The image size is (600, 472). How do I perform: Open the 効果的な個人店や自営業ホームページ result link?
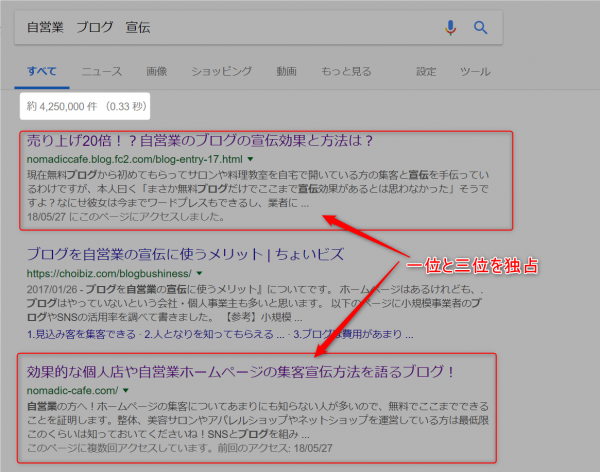pyautogui.click(x=240, y=371)
